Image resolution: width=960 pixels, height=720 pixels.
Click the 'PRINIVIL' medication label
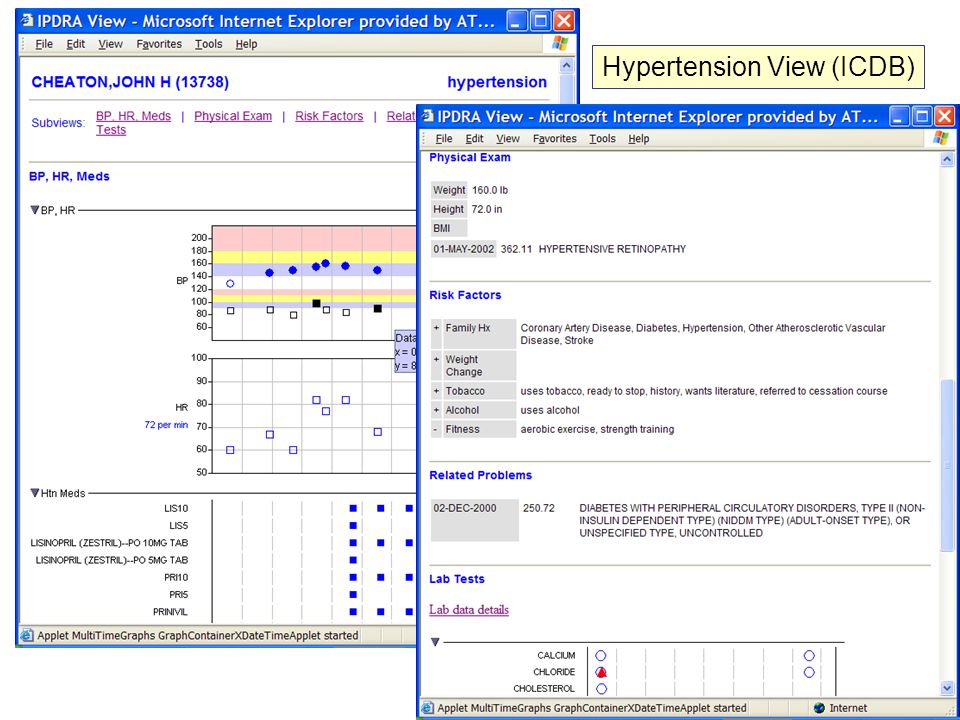170,612
